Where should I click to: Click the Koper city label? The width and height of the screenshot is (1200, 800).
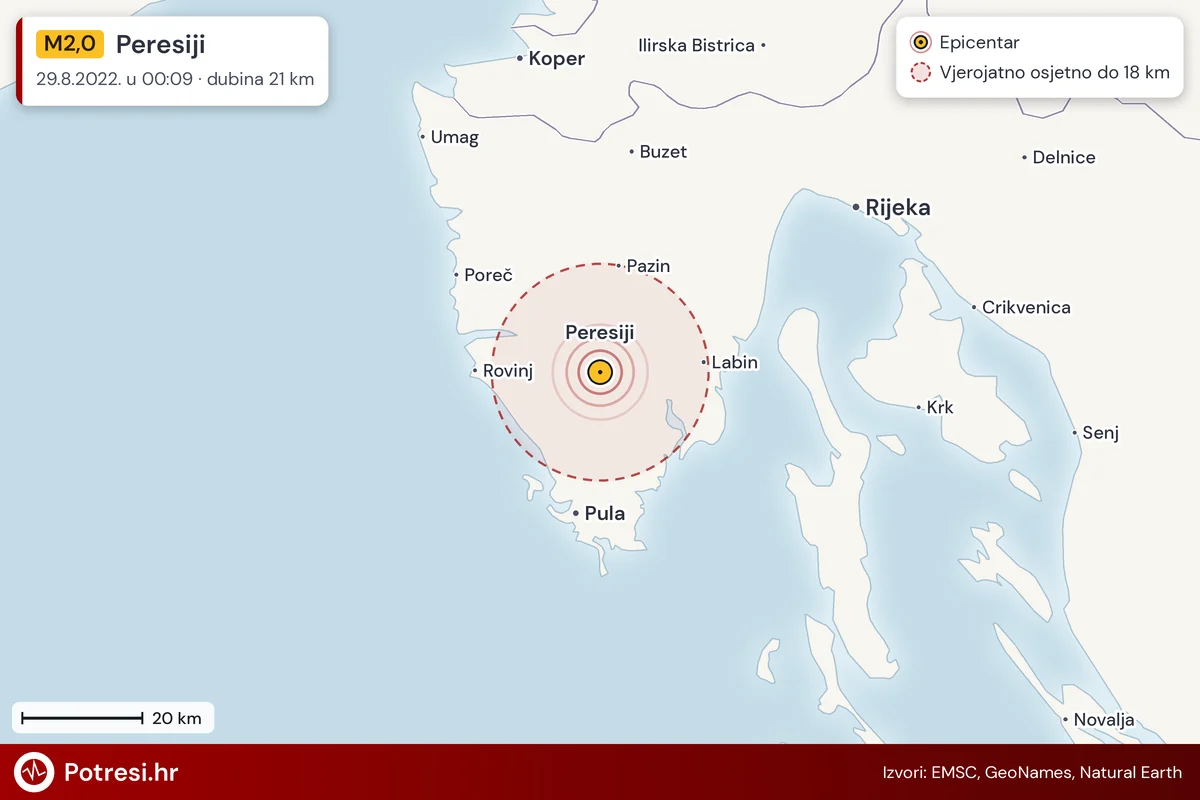[557, 59]
